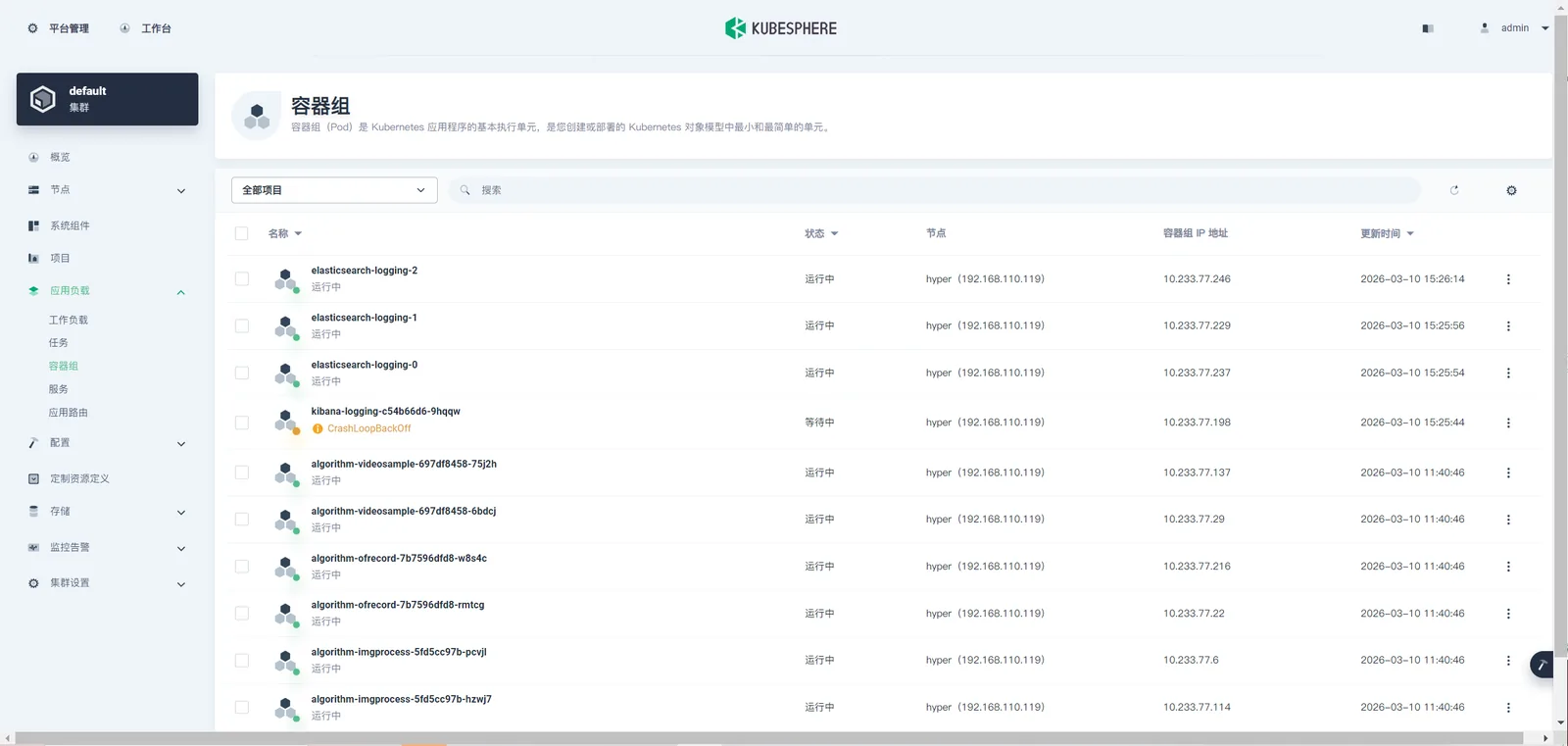Screen dimensions: 1568x746
Task: Open more actions for kibana-logging pod
Action: [1508, 423]
